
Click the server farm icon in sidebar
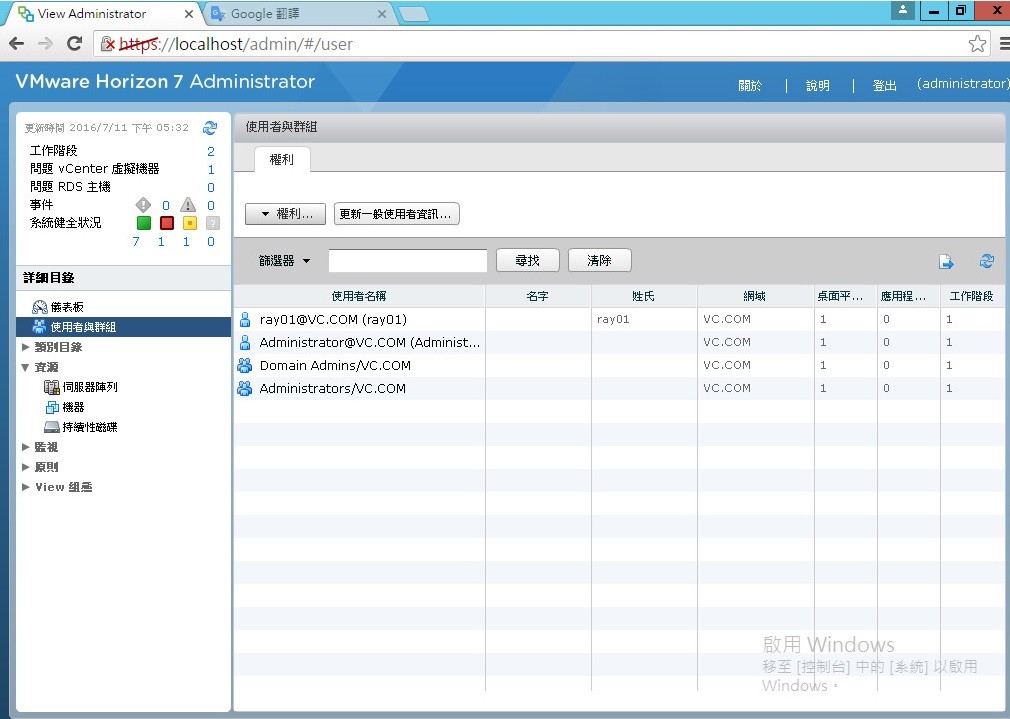pos(52,387)
